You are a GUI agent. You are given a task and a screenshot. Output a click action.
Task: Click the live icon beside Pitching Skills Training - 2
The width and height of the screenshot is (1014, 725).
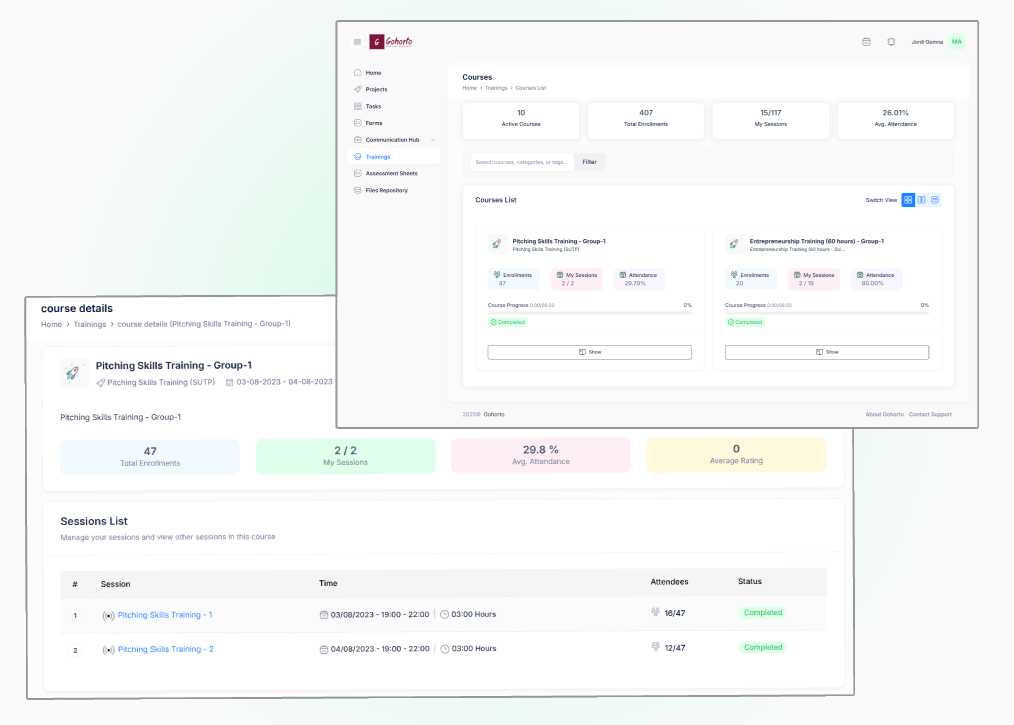pos(108,650)
